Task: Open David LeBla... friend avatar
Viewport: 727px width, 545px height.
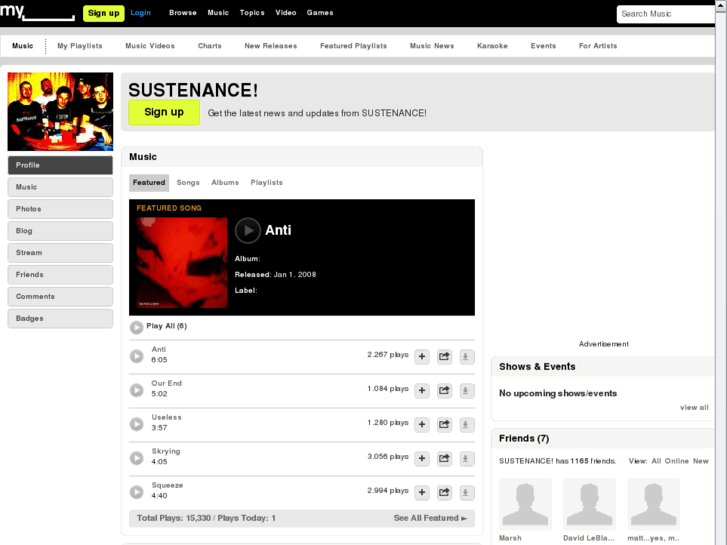Action: pos(589,504)
